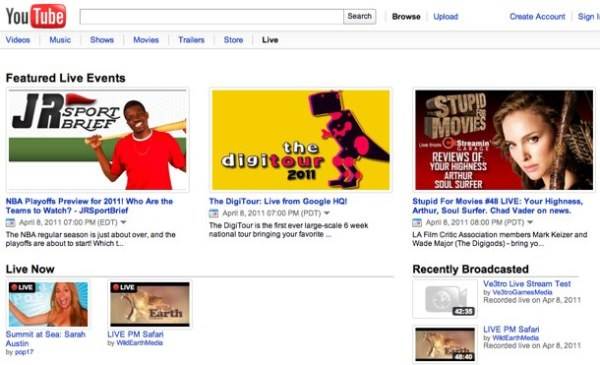Open WildEarthMedia channel under Live Now
Viewport: 600px width, 365px height.
click(140, 343)
